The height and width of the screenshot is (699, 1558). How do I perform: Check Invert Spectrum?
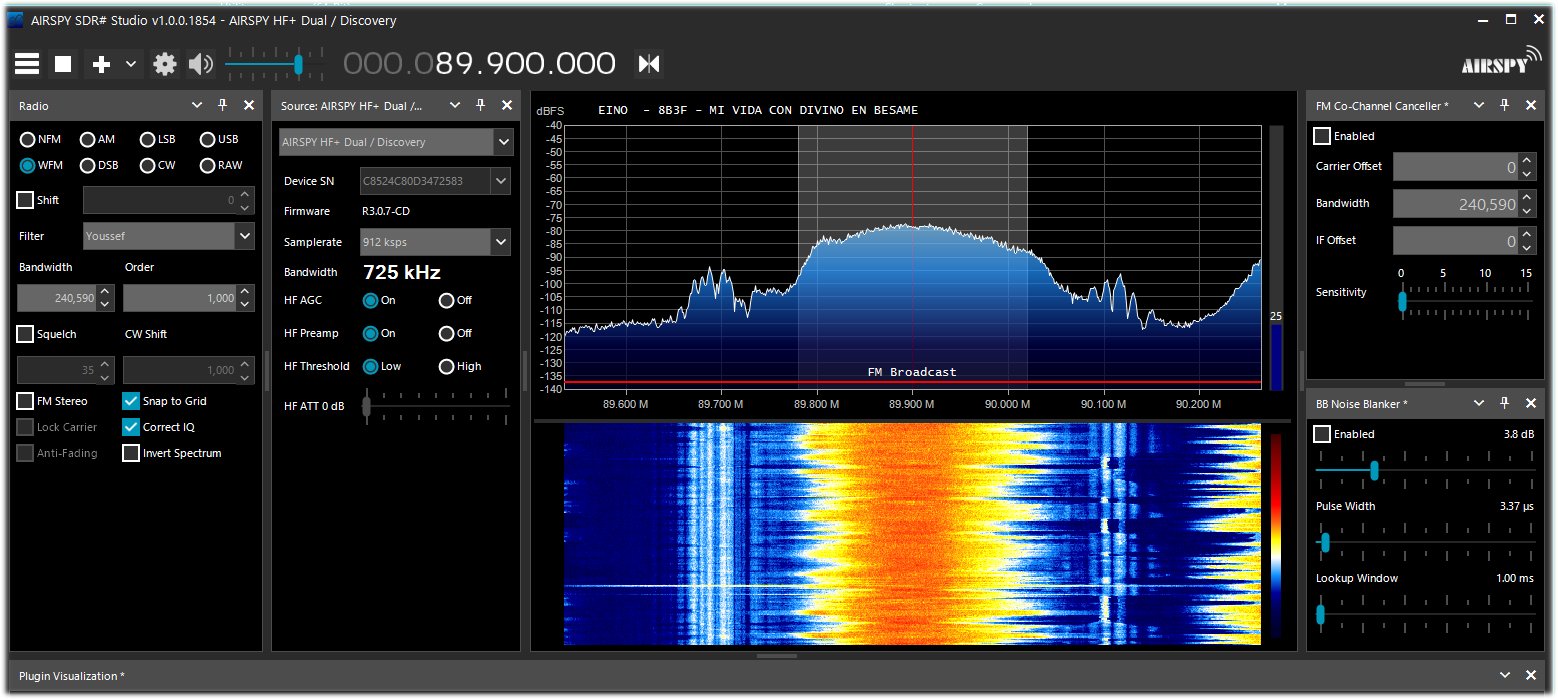pyautogui.click(x=131, y=453)
